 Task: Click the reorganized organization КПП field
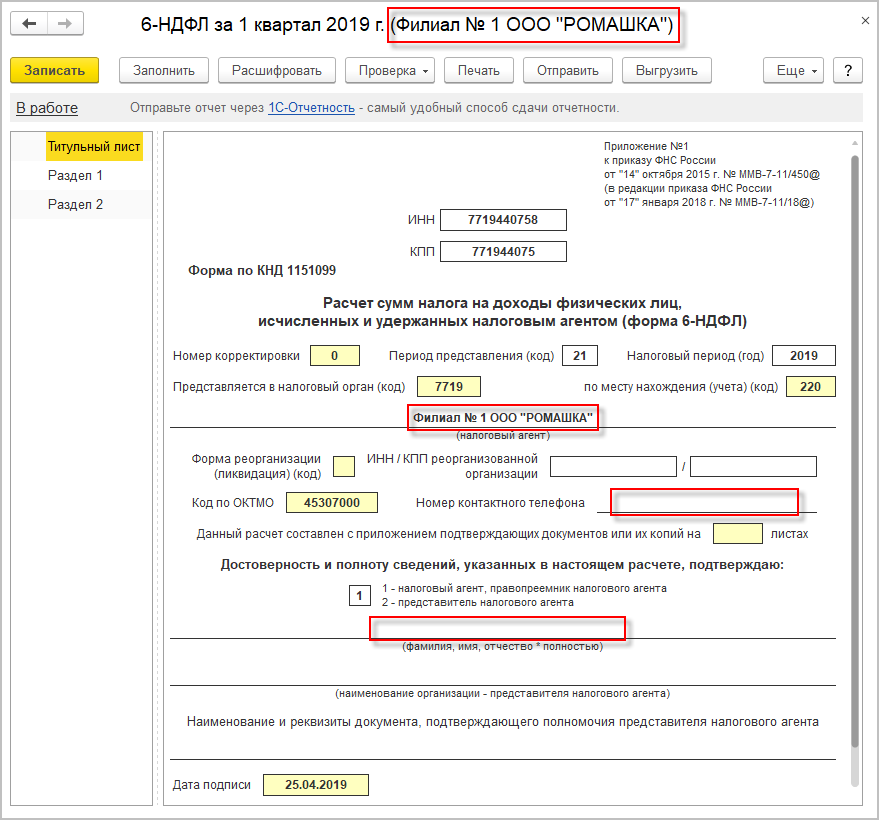click(x=753, y=466)
